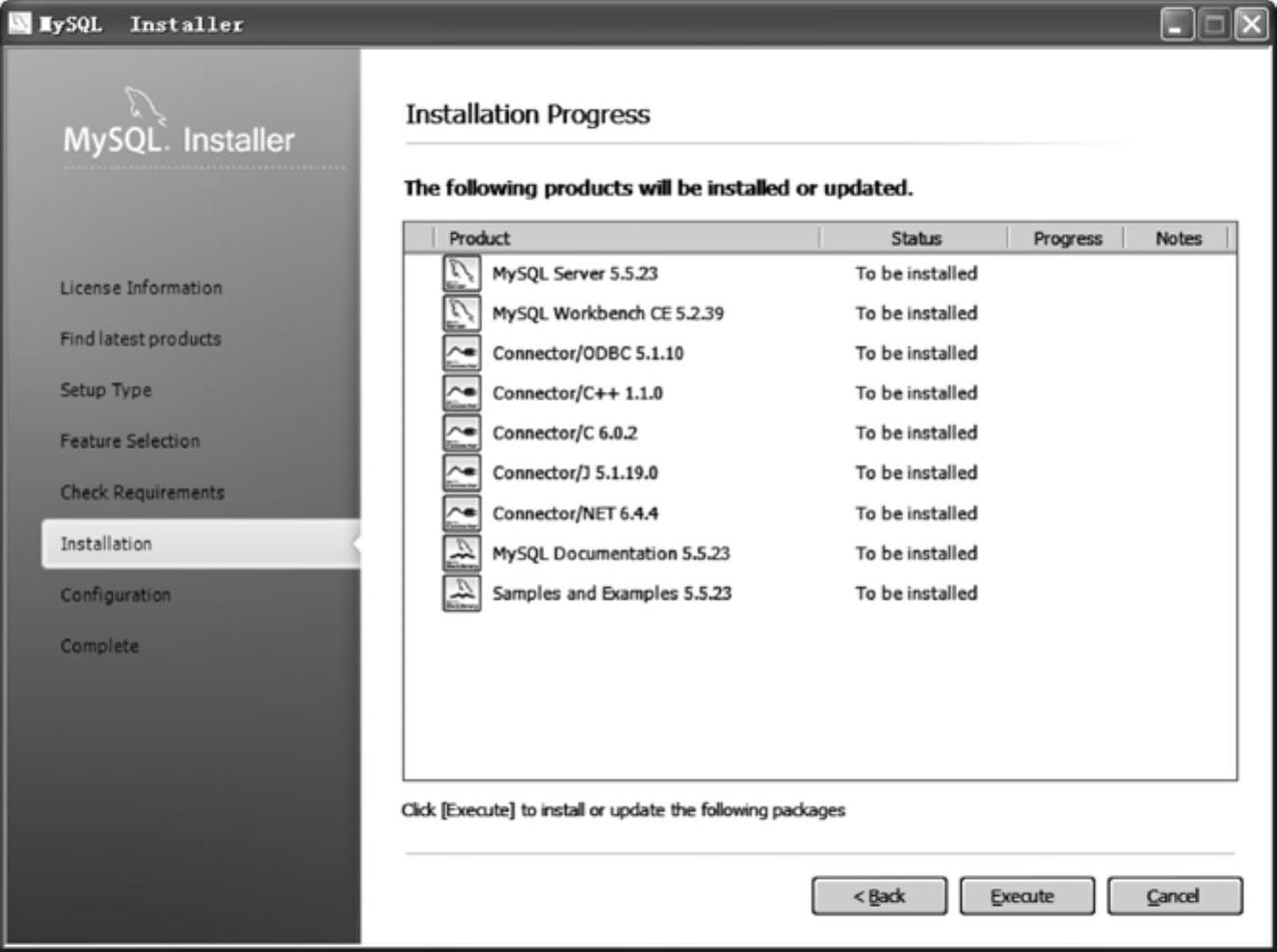Image resolution: width=1277 pixels, height=952 pixels.
Task: Select the Connector/C++ 1.1.0 row text
Action: pos(577,393)
